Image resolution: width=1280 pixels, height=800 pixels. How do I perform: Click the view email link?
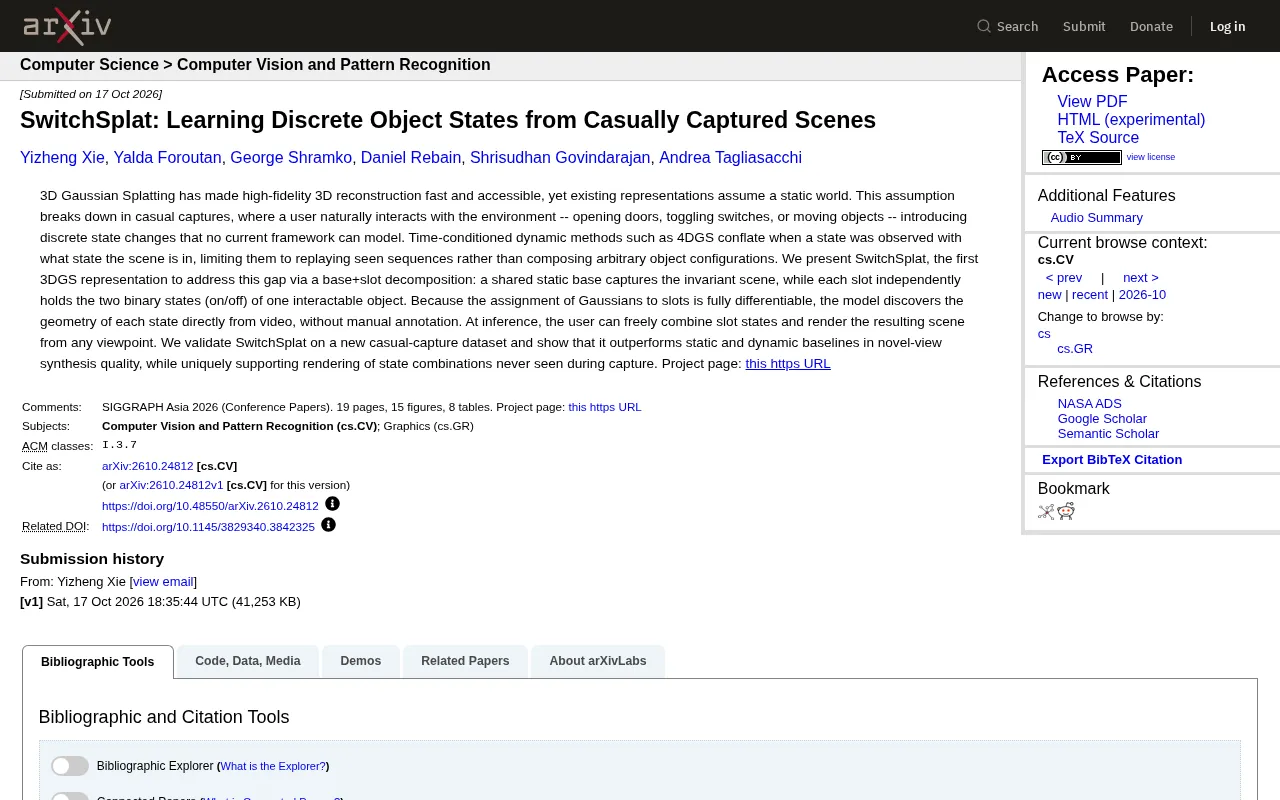(x=164, y=582)
